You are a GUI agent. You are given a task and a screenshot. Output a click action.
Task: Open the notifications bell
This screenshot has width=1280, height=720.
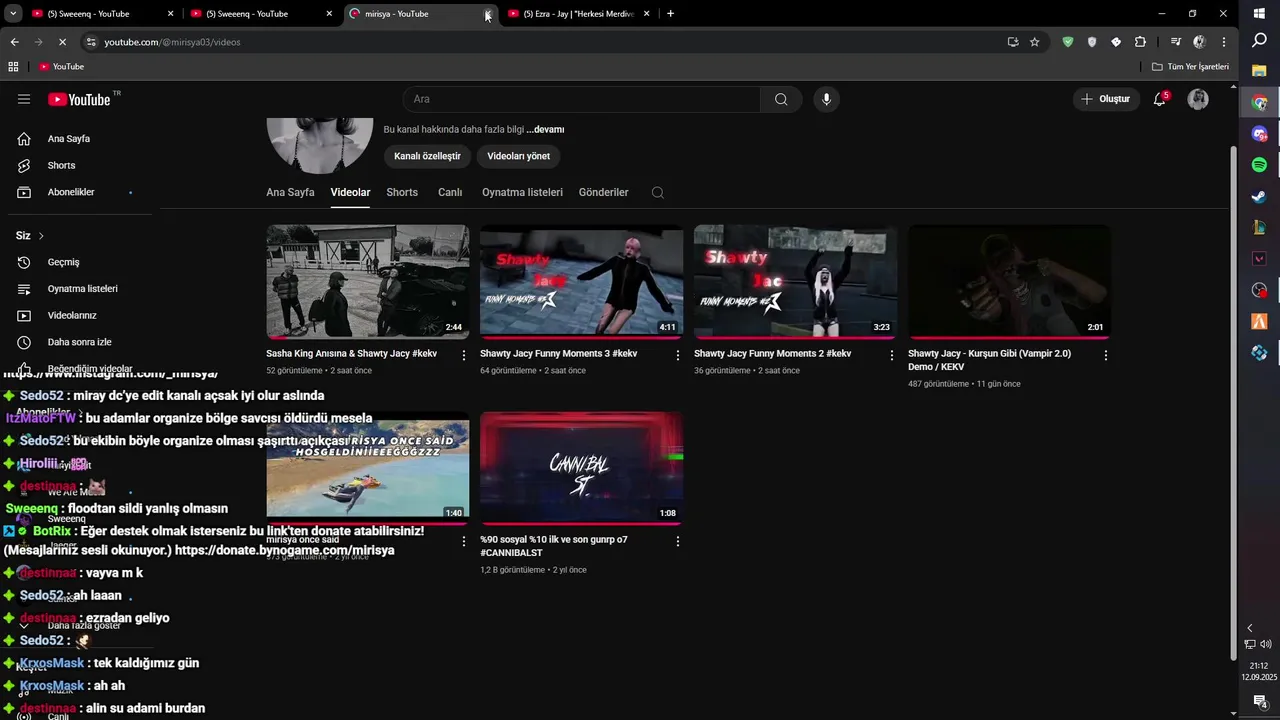pos(1160,99)
